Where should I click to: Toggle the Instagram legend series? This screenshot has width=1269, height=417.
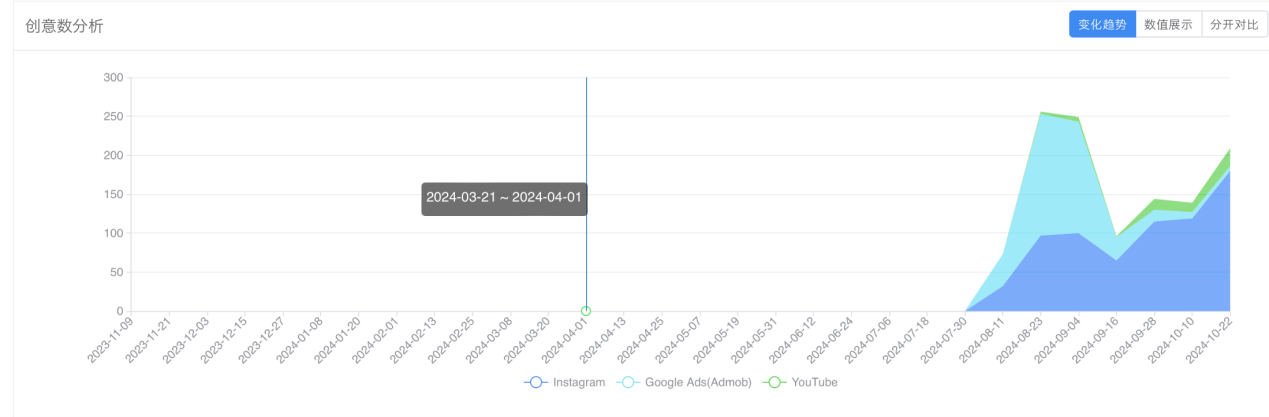click(565, 382)
